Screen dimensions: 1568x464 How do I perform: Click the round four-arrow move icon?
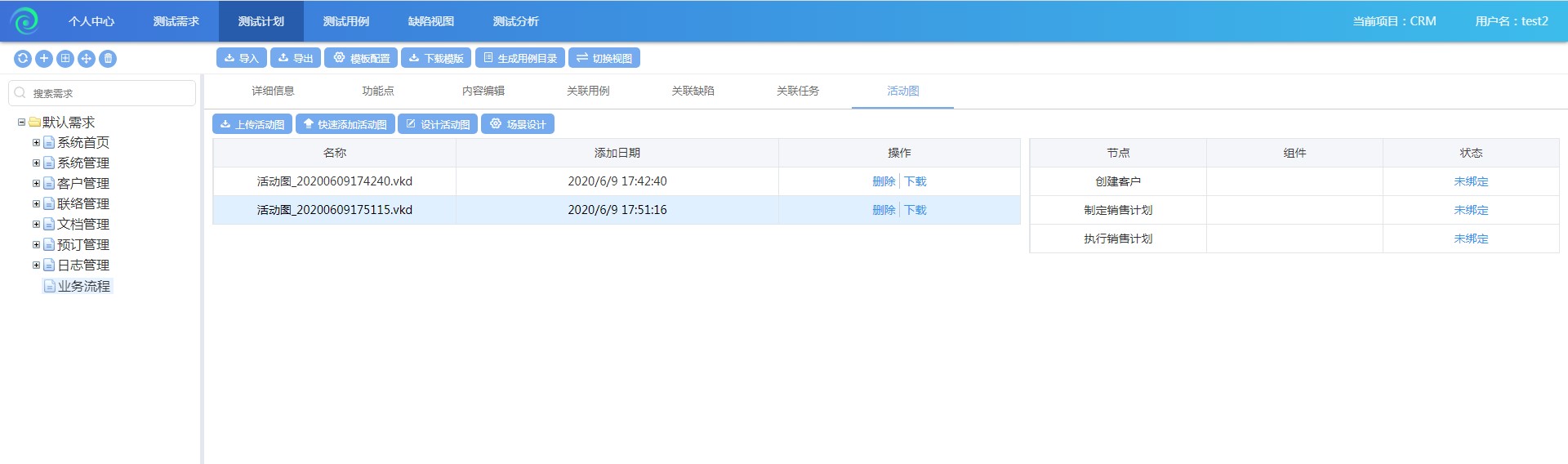[x=87, y=59]
